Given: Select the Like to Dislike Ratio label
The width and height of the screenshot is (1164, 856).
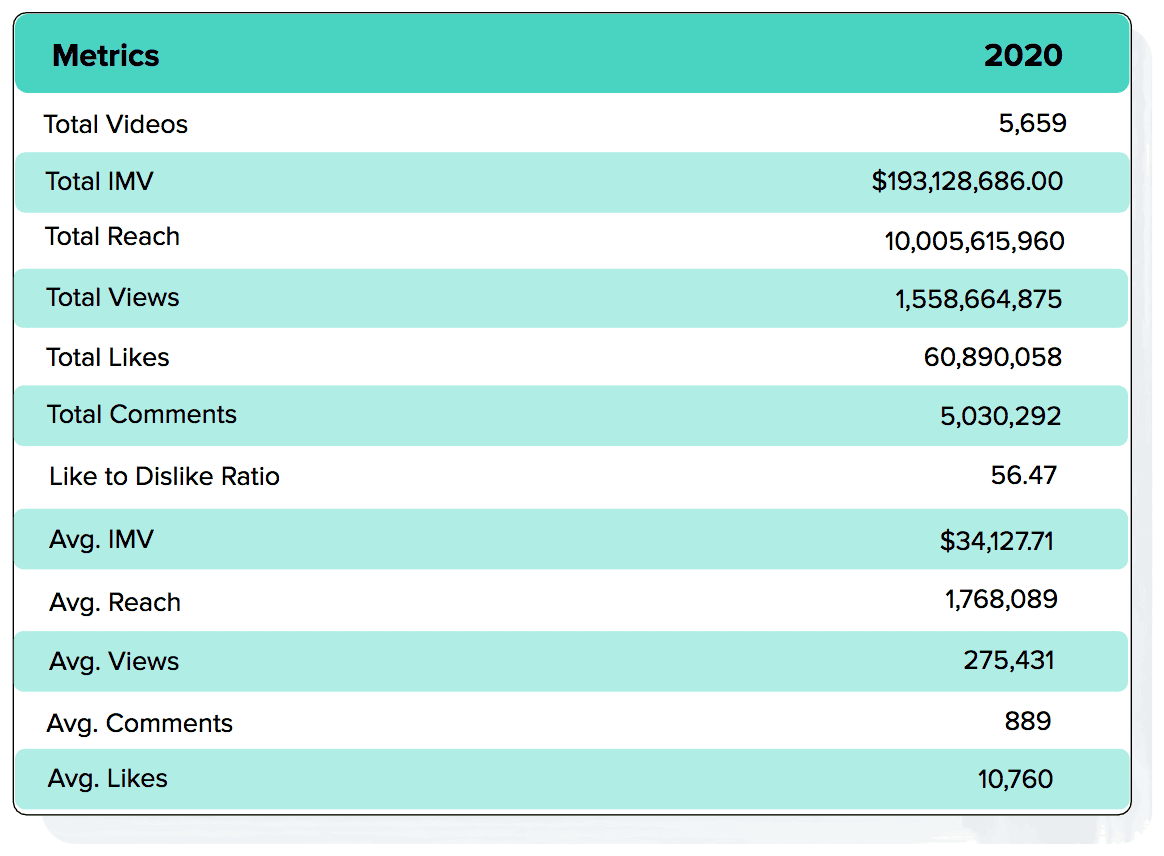Looking at the screenshot, I should (164, 476).
